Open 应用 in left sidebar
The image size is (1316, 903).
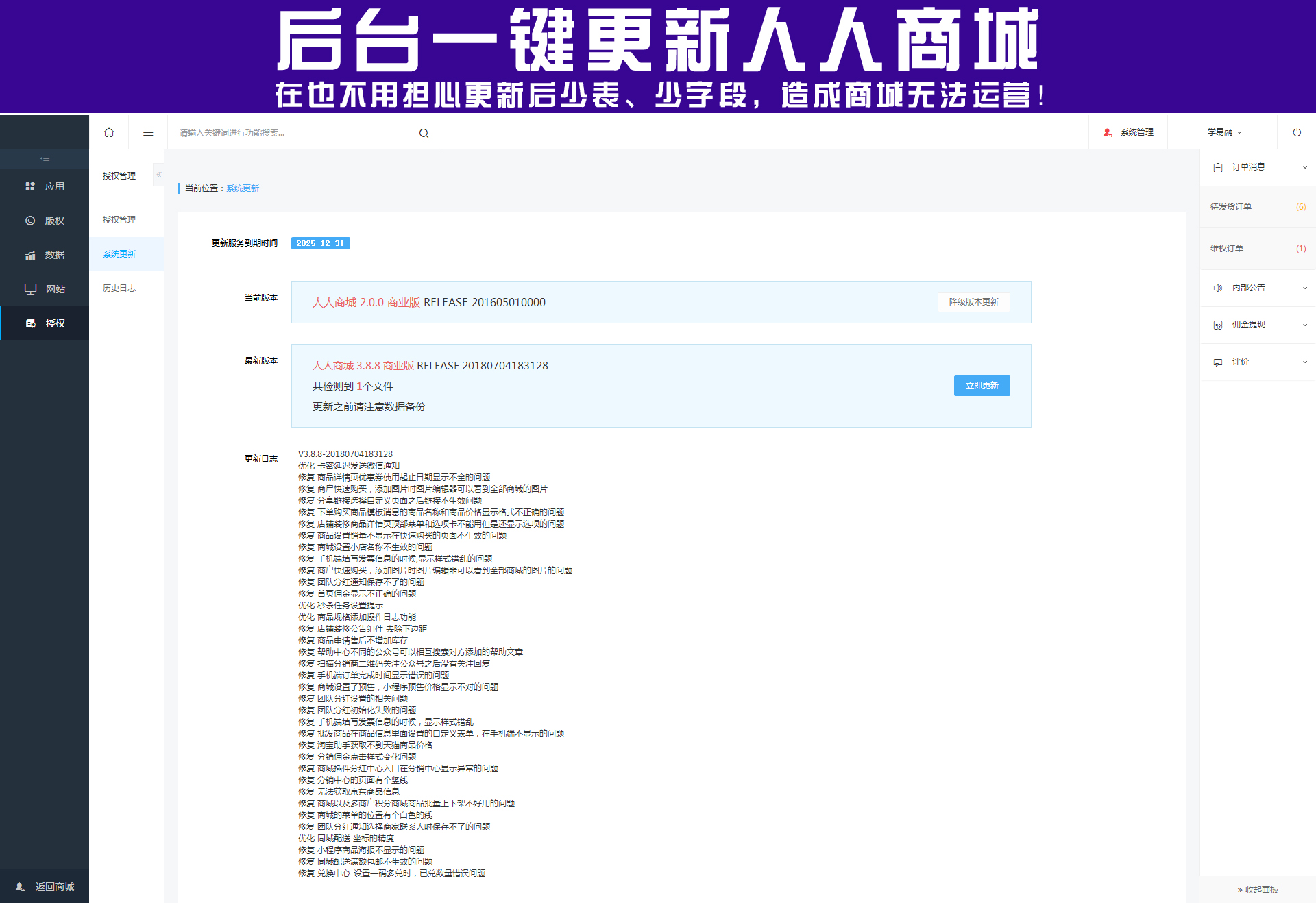click(45, 186)
